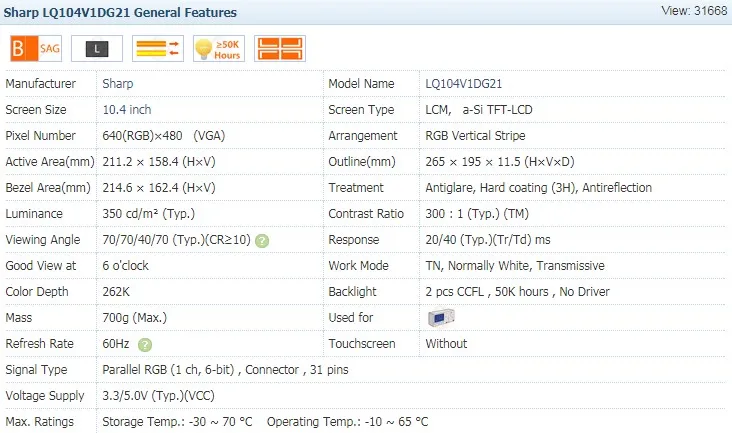Click the black L landscape icon
The width and height of the screenshot is (732, 433).
coord(97,49)
